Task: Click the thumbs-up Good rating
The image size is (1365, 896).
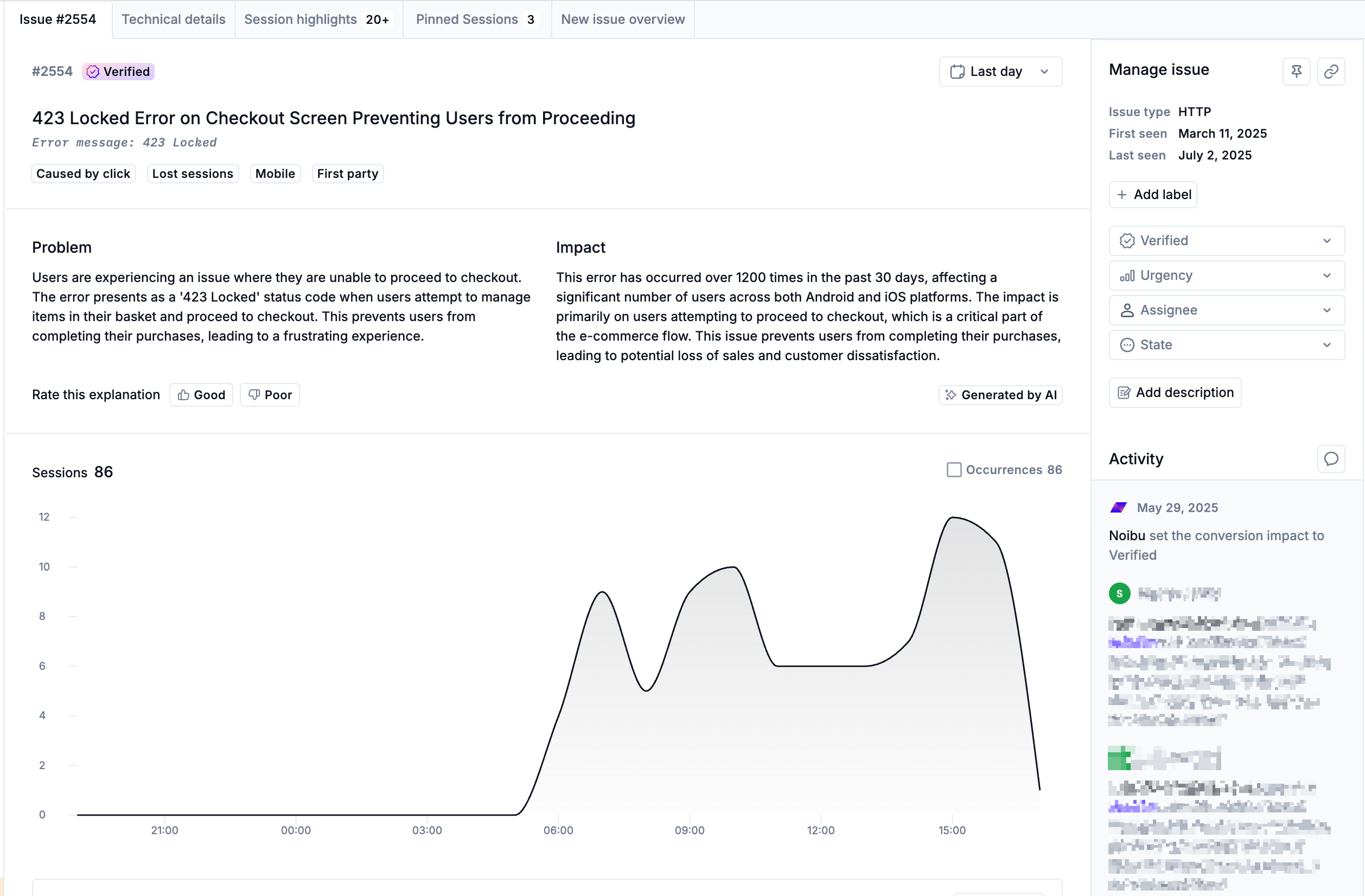Action: (201, 395)
